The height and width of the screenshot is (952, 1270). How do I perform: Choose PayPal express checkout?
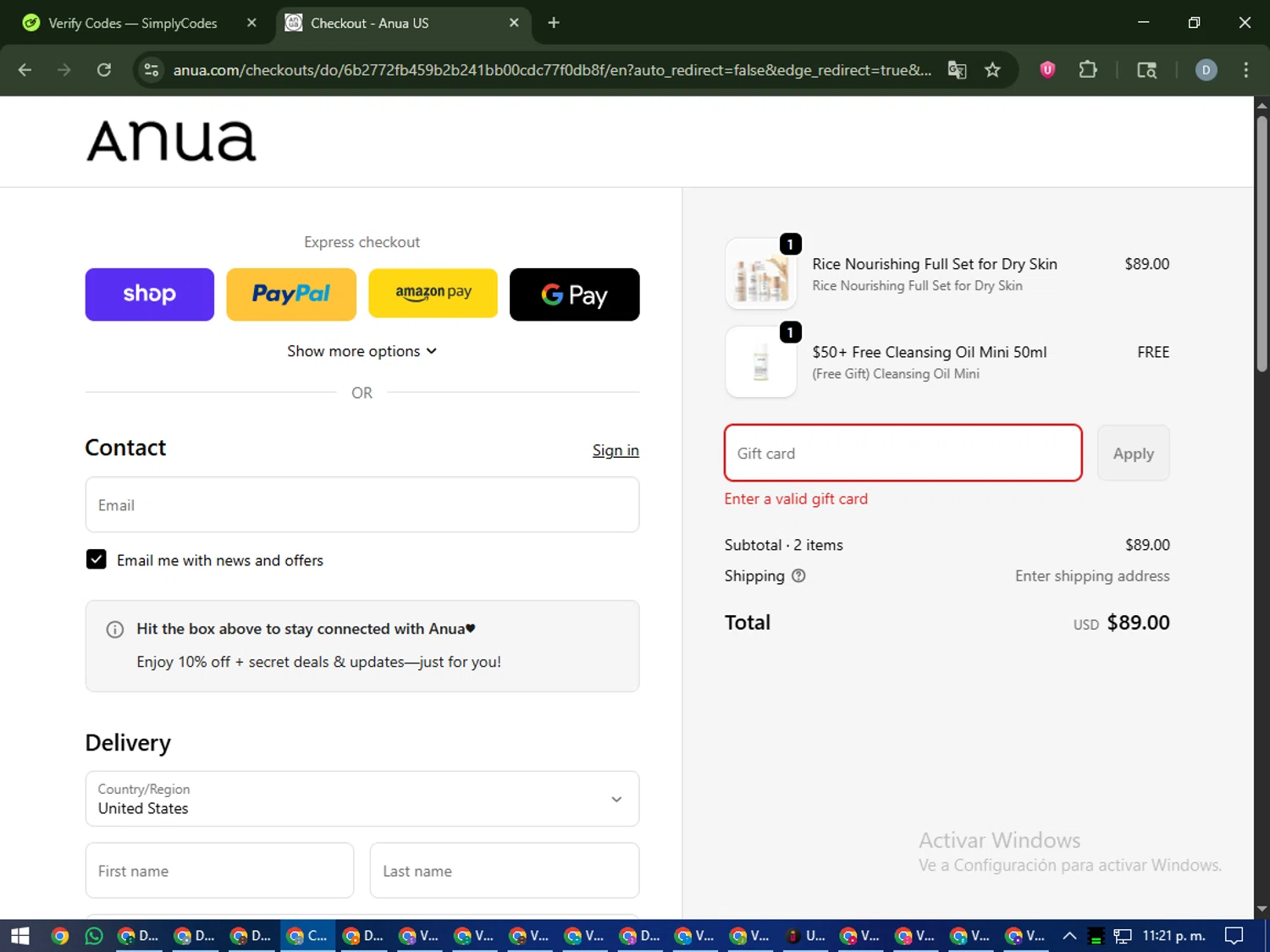(291, 294)
